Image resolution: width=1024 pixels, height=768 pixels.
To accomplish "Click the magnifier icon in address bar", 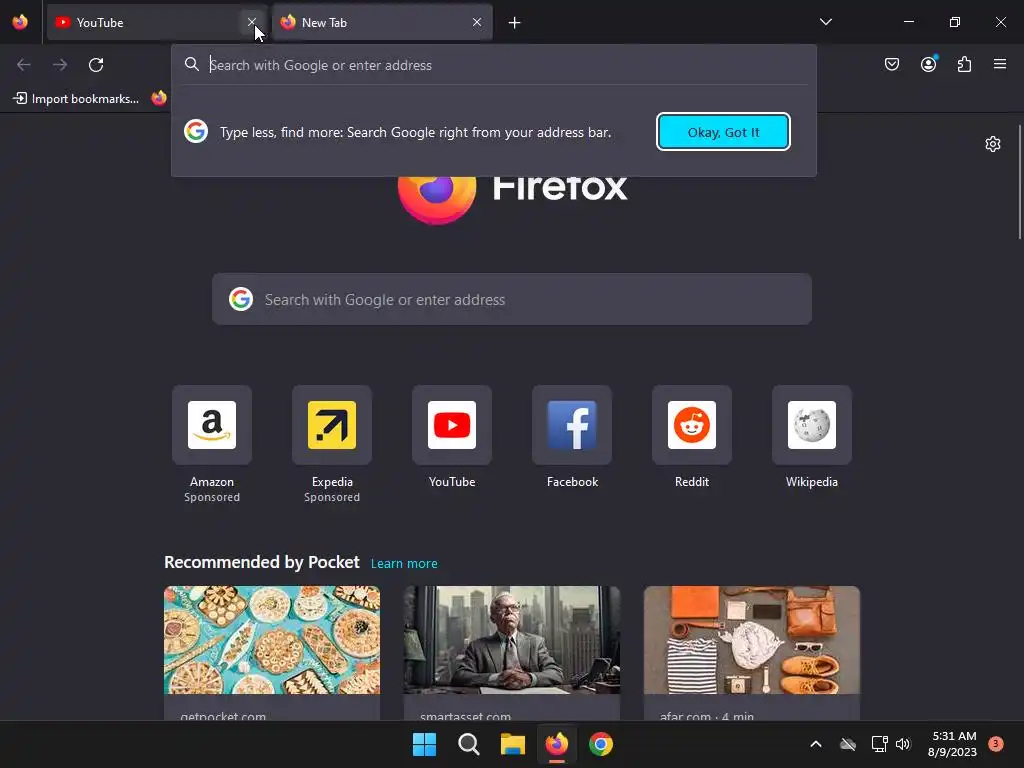I will point(191,64).
